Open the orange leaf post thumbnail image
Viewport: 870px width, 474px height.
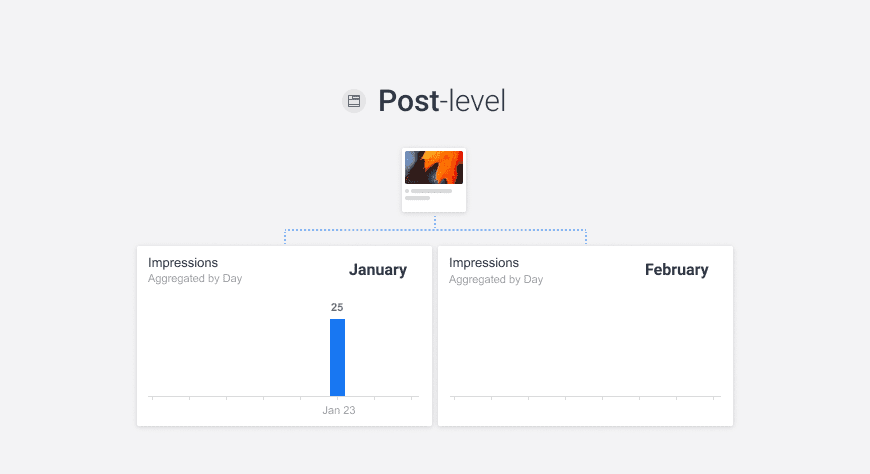point(434,167)
